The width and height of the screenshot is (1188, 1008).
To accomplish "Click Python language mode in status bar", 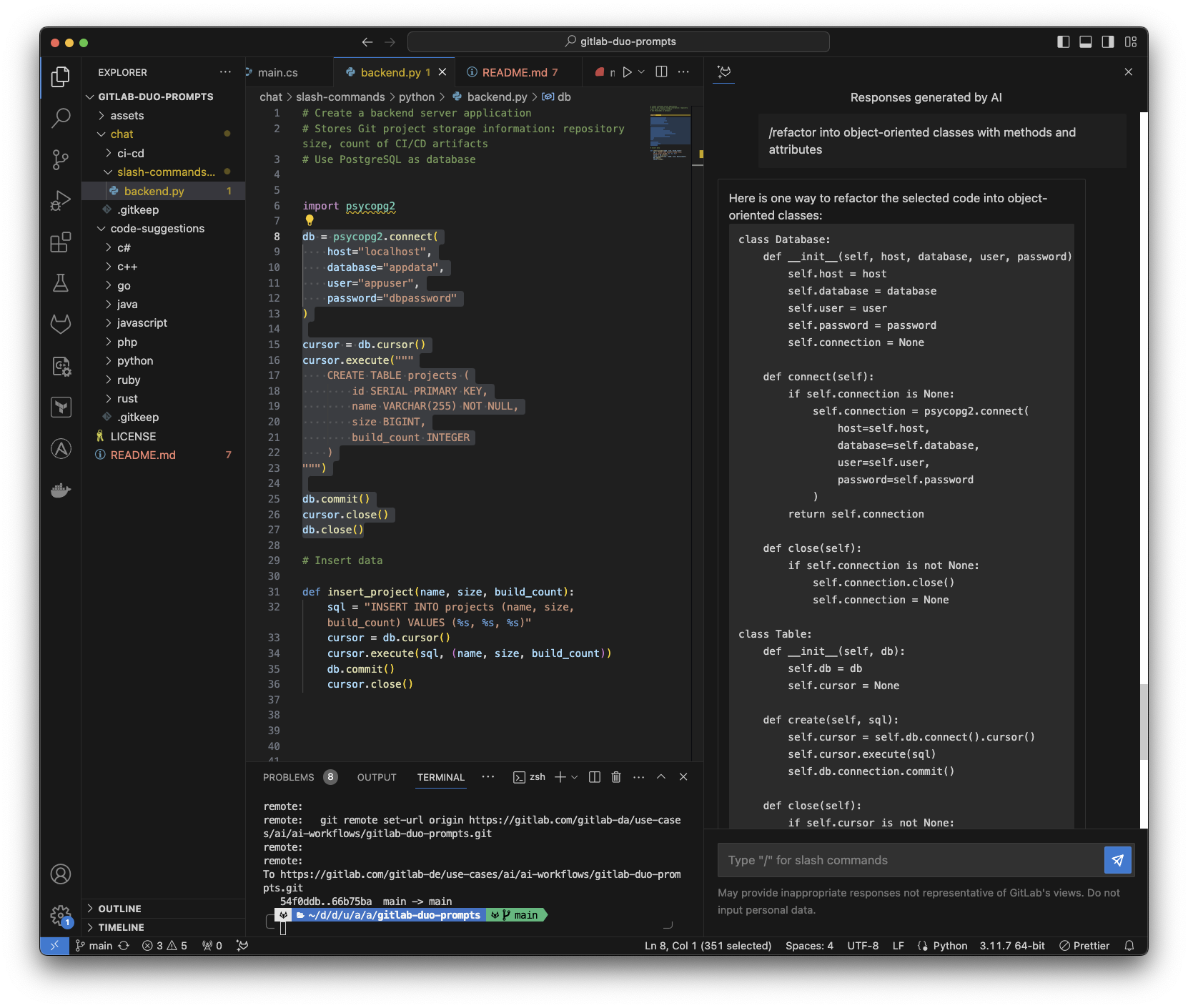I will pos(950,945).
